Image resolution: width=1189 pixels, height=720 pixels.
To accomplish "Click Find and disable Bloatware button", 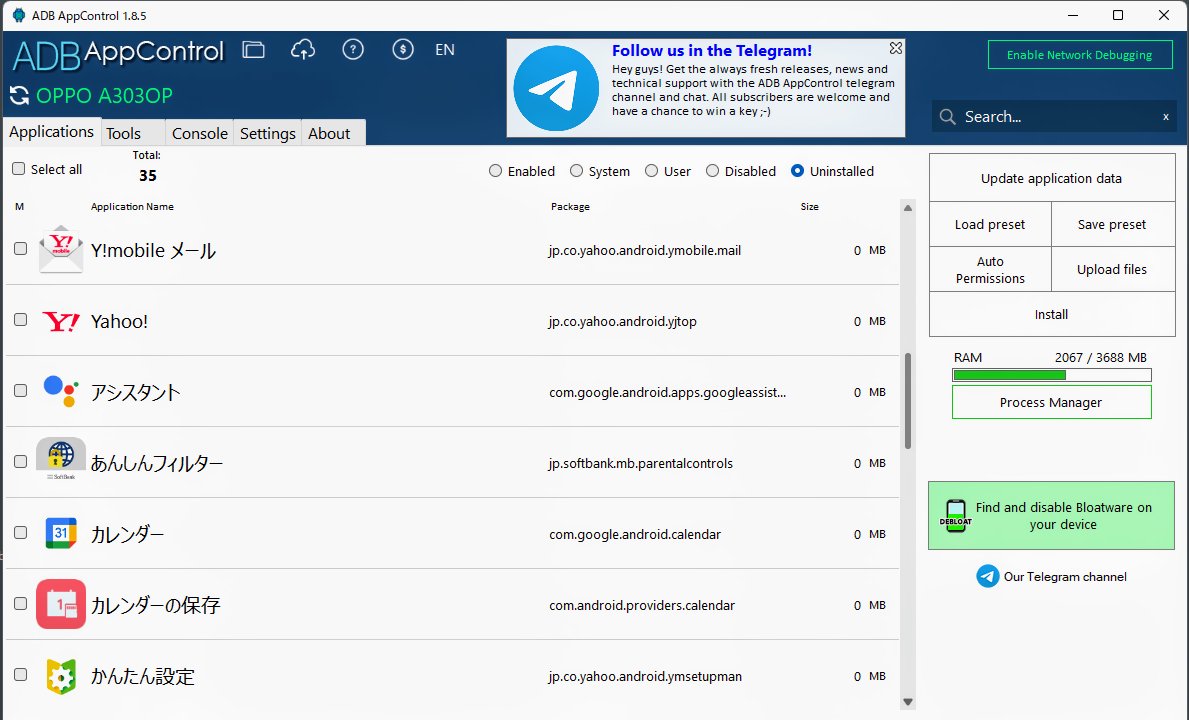I will (x=1052, y=515).
